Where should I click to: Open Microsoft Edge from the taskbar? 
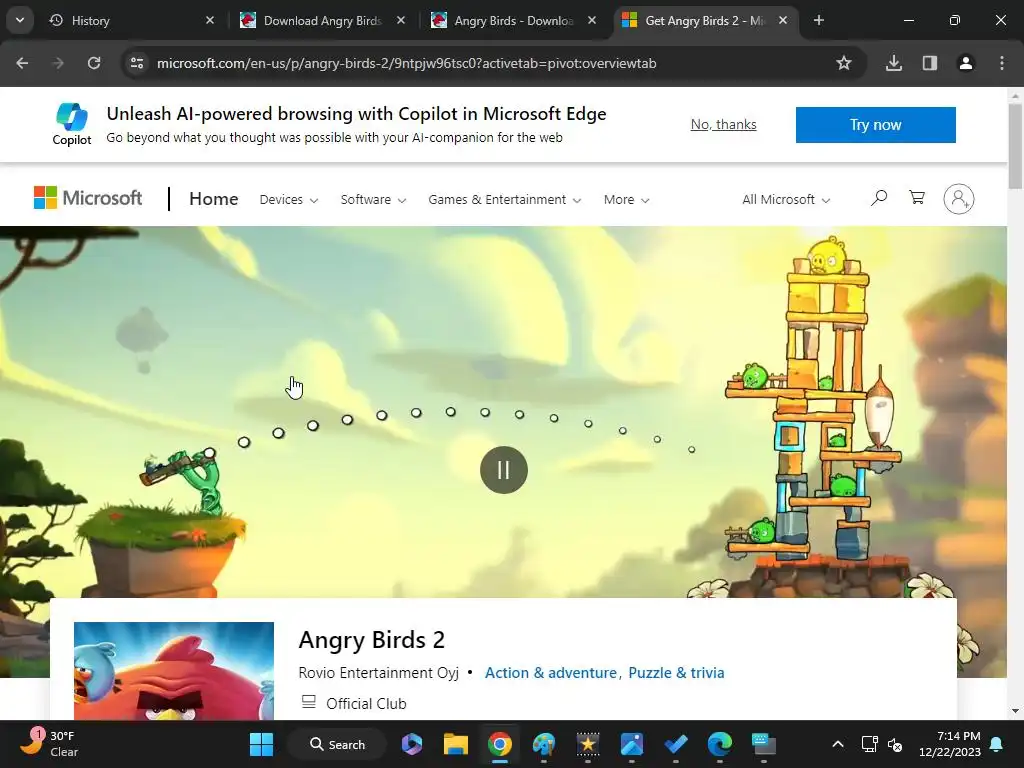(720, 744)
